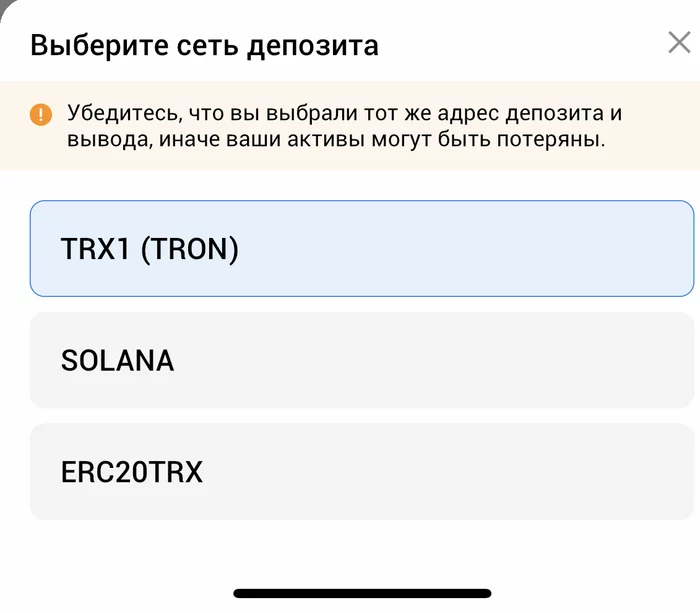700x613 pixels.
Task: Tap the orange exclamation warning icon
Action: tap(41, 115)
